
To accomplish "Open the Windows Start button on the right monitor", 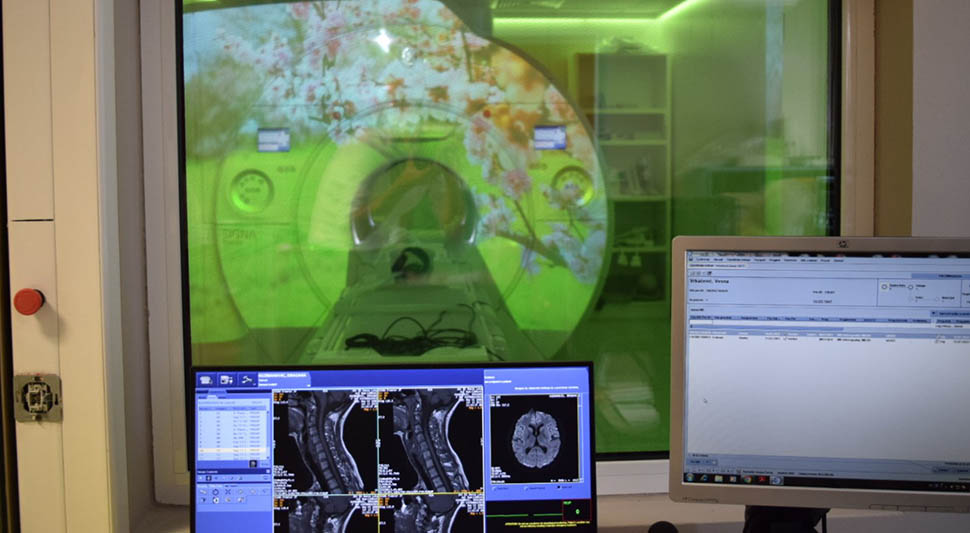I will tap(690, 477).
